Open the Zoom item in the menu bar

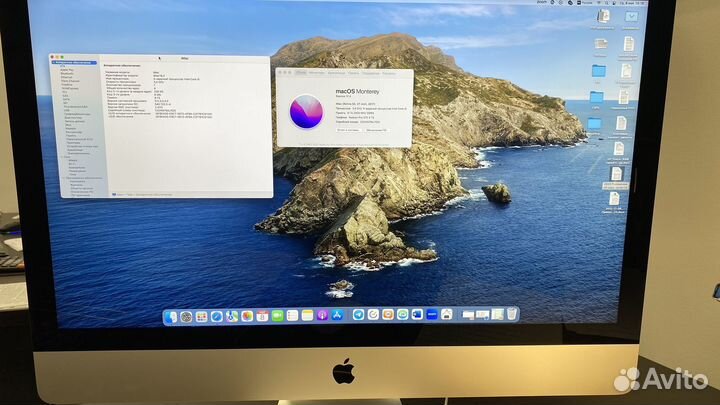click(x=542, y=2)
